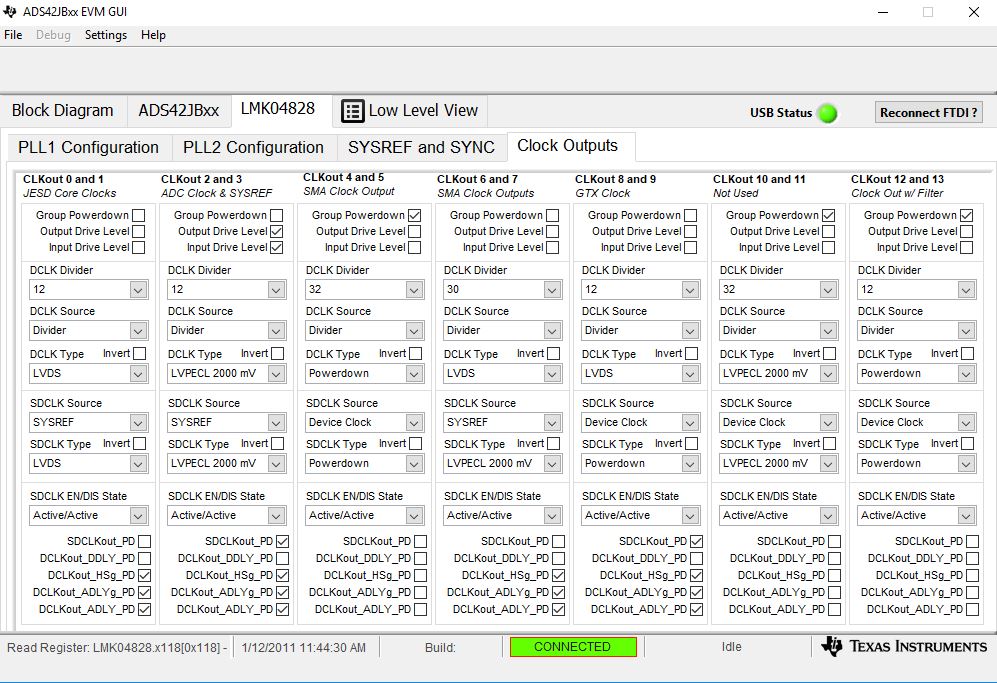Toggle DCLK Type Invert for CLKout 6 and 7
Viewport: 997px width, 683px height.
click(553, 354)
